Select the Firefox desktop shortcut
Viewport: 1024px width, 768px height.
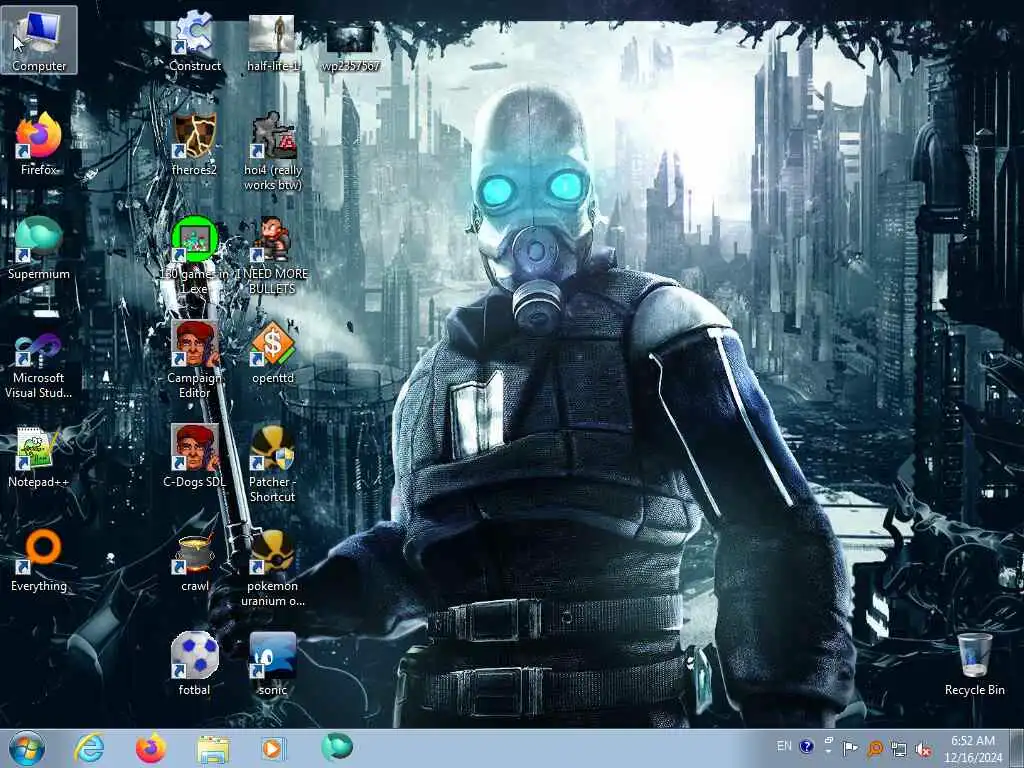tap(39, 144)
